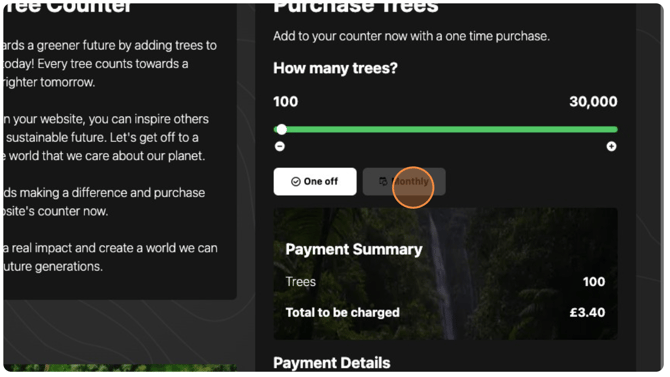Click the Trees row label in summary

(301, 282)
